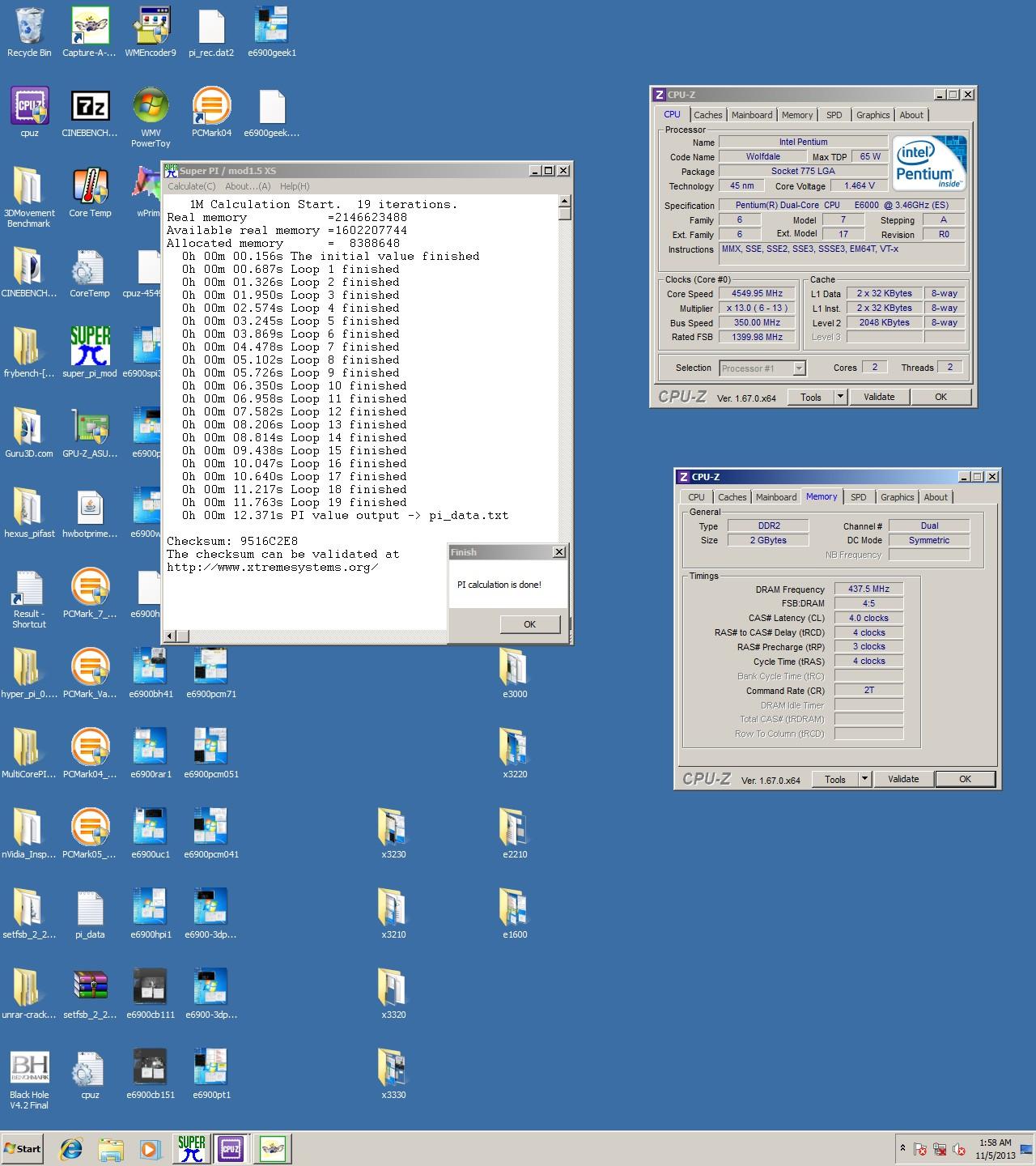
Task: Switch to Memory tab in upper CPU-Z
Action: coord(797,115)
